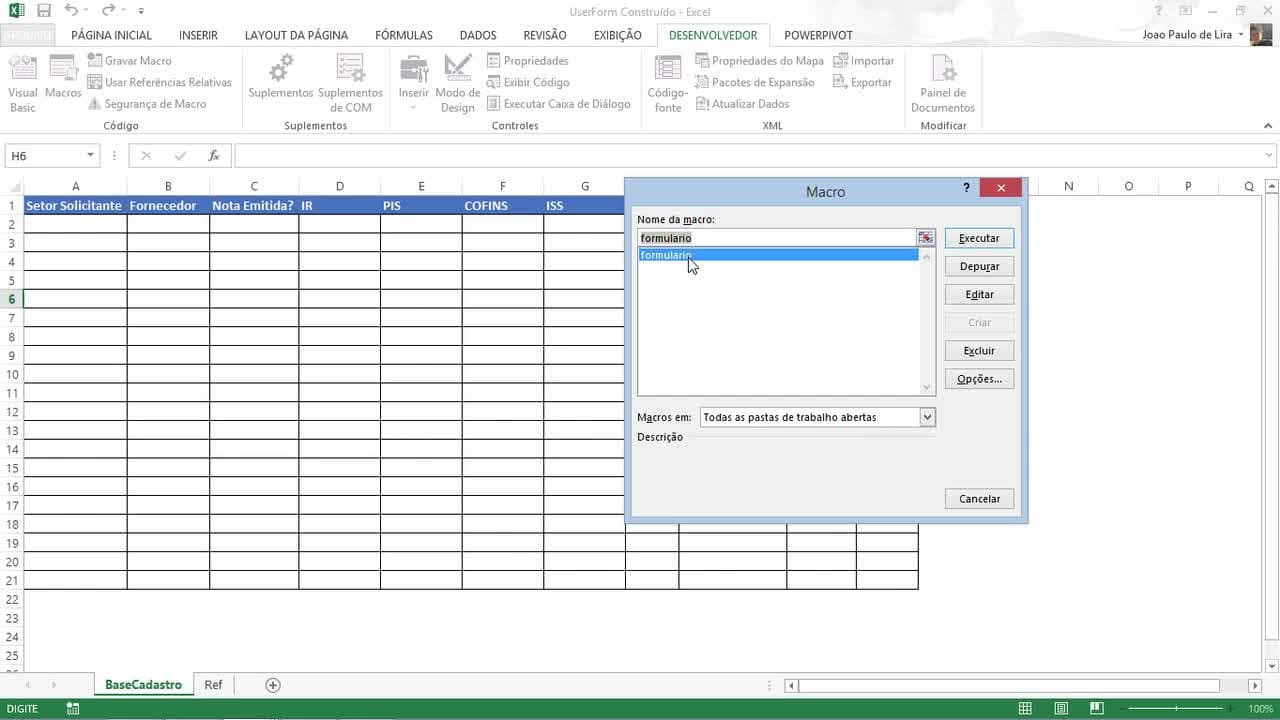
Task: Redo the last action
Action: 108,11
